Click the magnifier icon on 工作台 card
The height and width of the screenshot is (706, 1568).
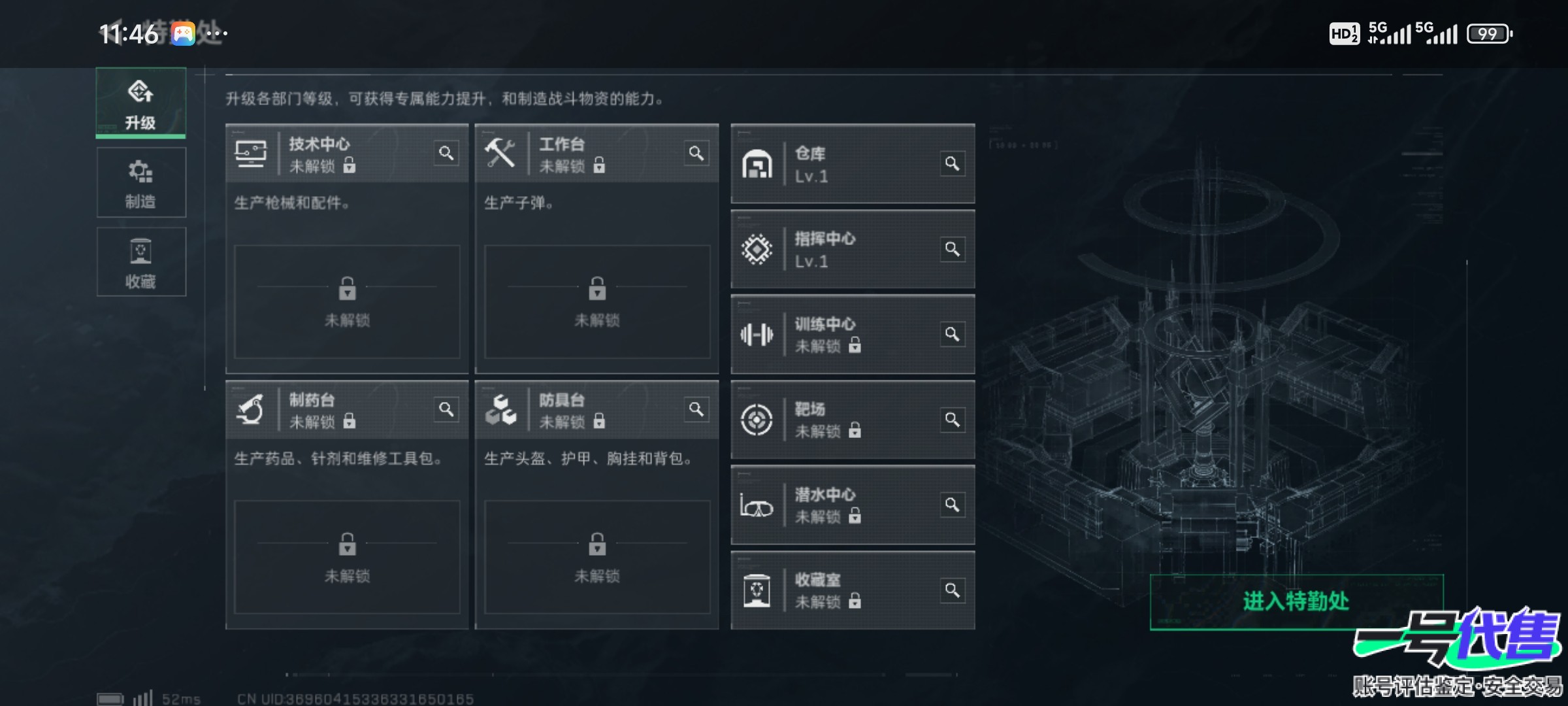[696, 153]
